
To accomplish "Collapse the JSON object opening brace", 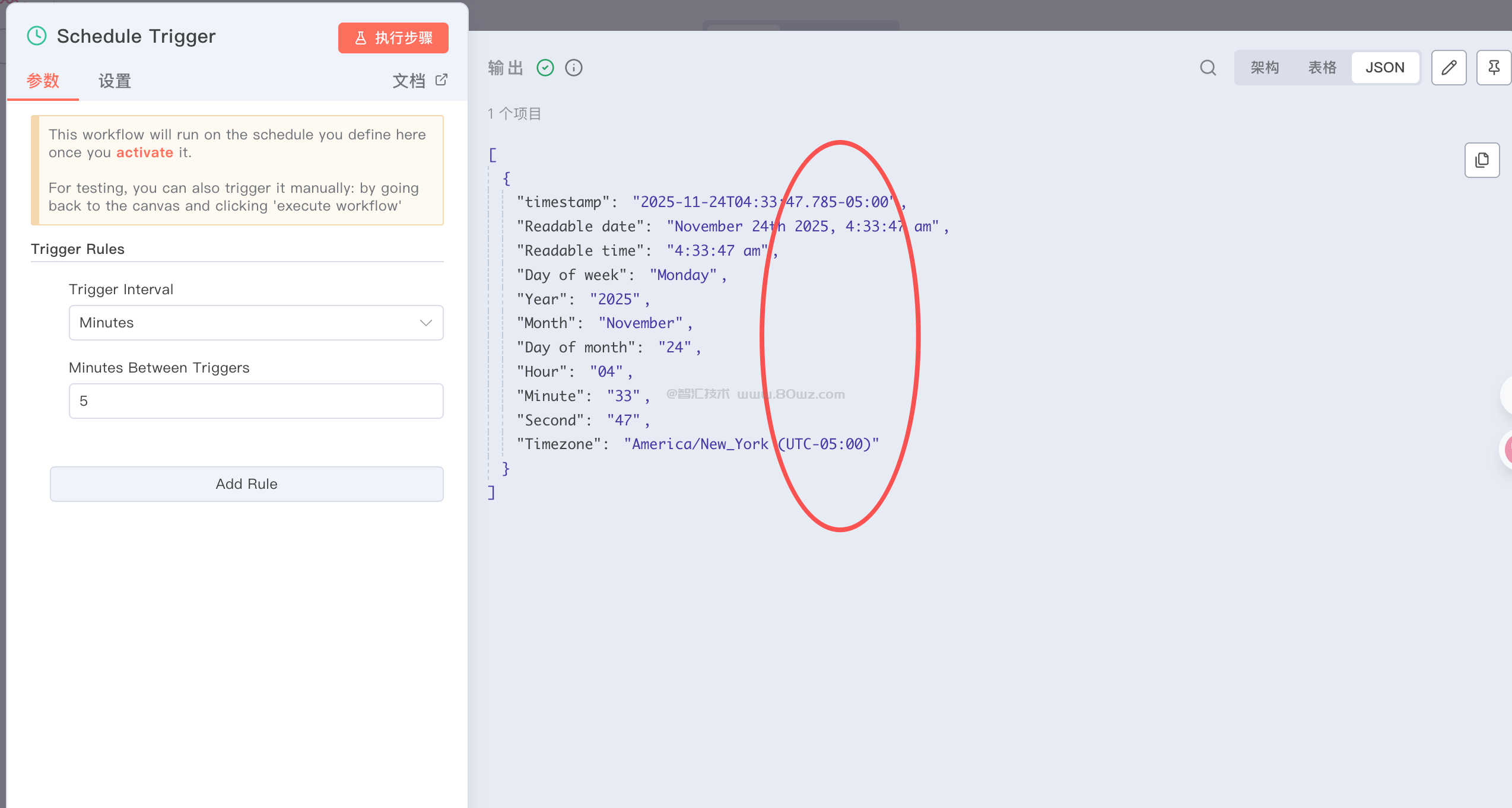I will tap(506, 178).
